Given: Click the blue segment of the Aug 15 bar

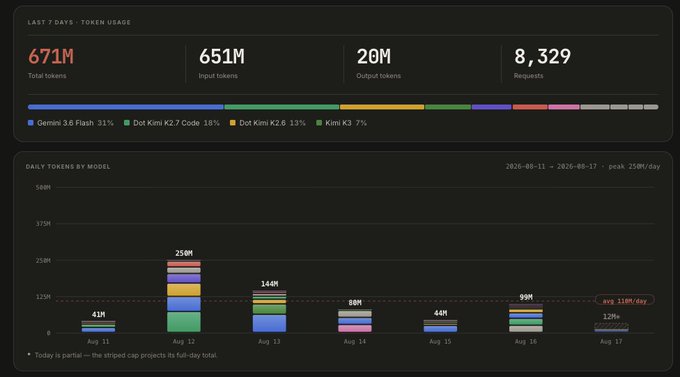Looking at the screenshot, I should [x=440, y=329].
